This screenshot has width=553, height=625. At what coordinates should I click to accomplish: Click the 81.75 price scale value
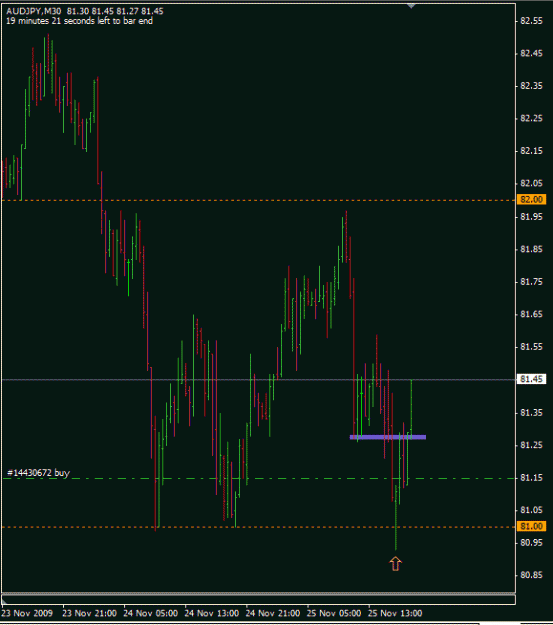click(x=531, y=282)
